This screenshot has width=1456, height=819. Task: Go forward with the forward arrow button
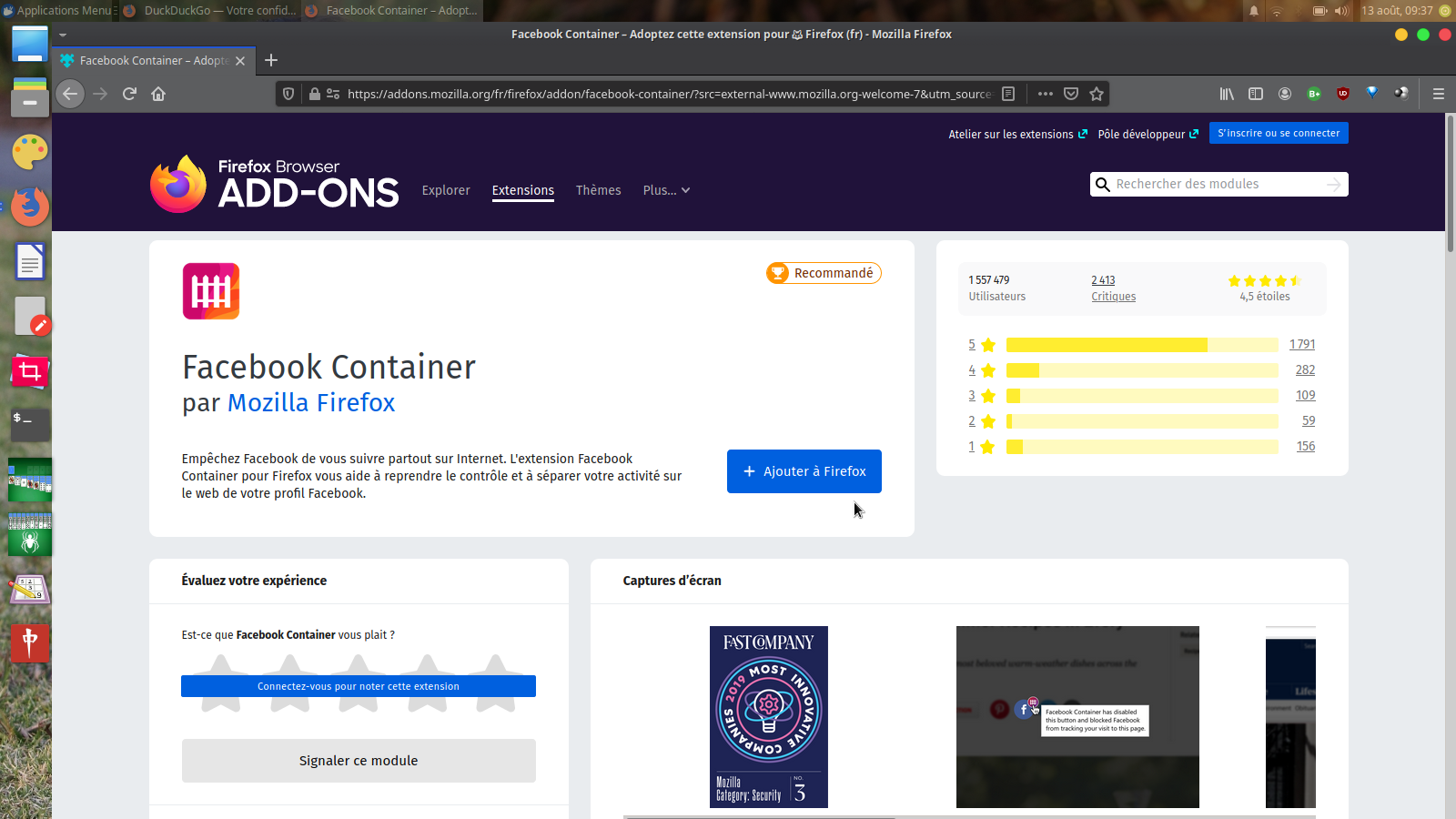[100, 94]
